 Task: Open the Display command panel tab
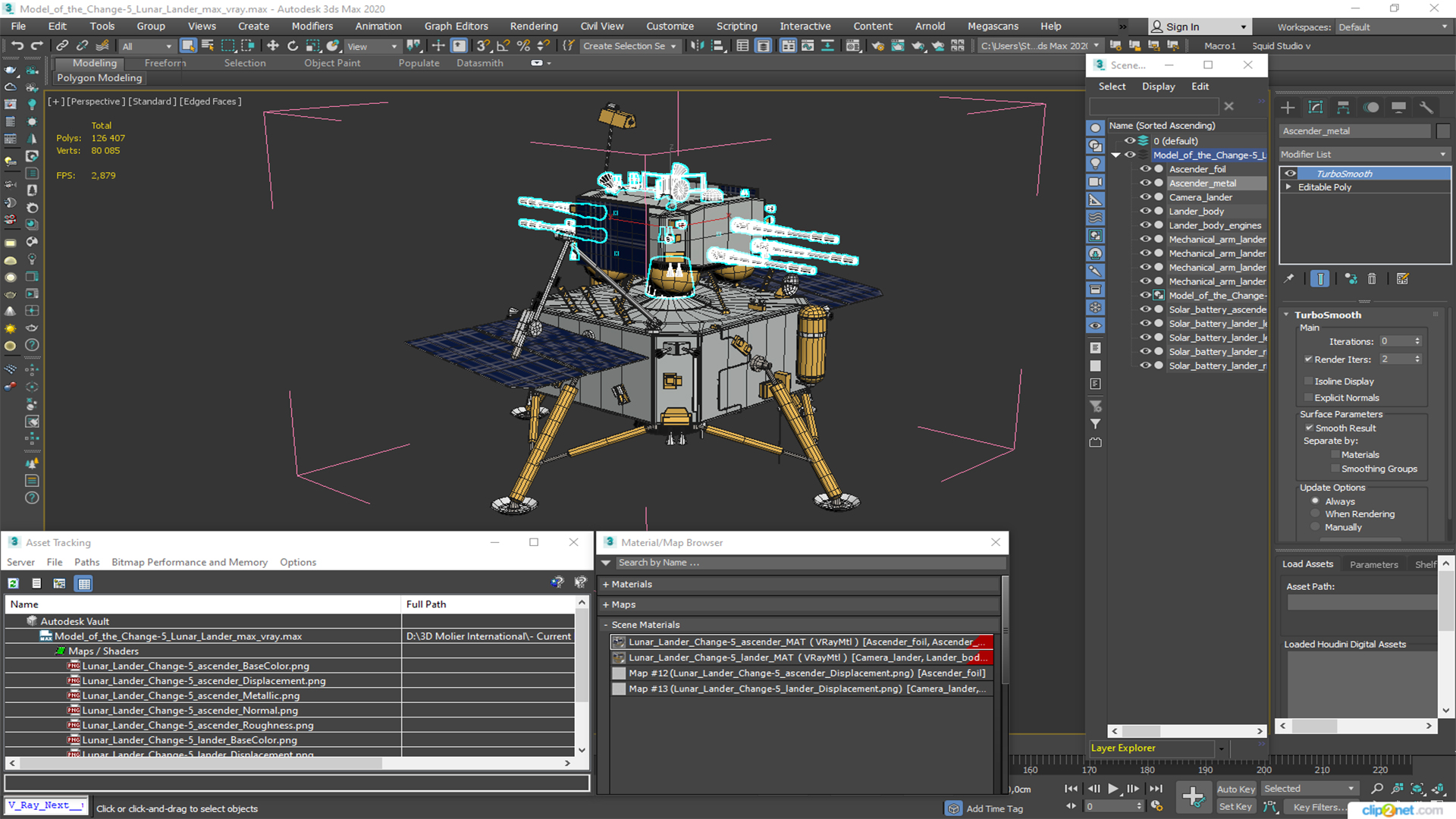point(1398,107)
